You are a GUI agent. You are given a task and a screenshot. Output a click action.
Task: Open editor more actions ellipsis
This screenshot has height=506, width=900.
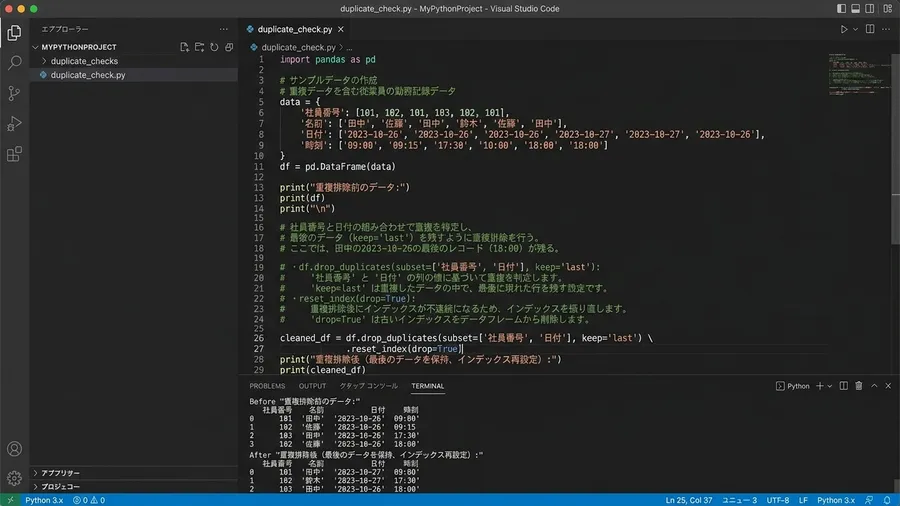pyautogui.click(x=886, y=29)
